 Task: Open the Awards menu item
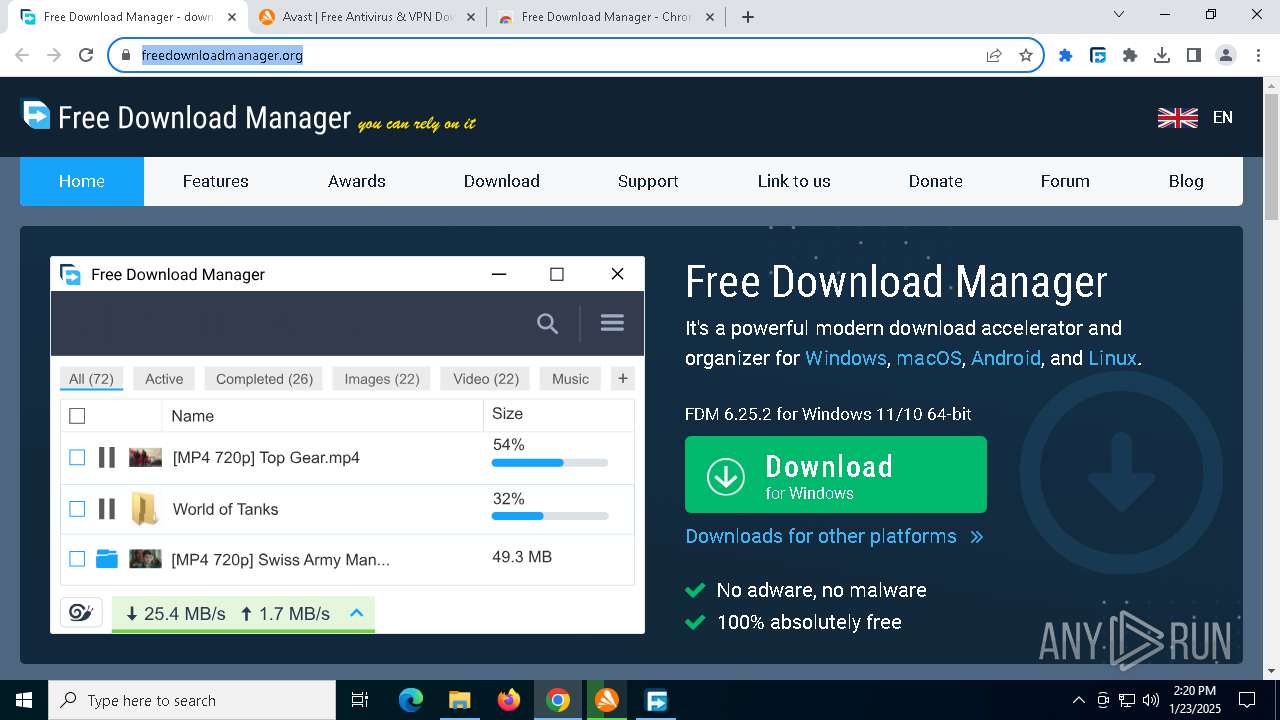click(357, 181)
